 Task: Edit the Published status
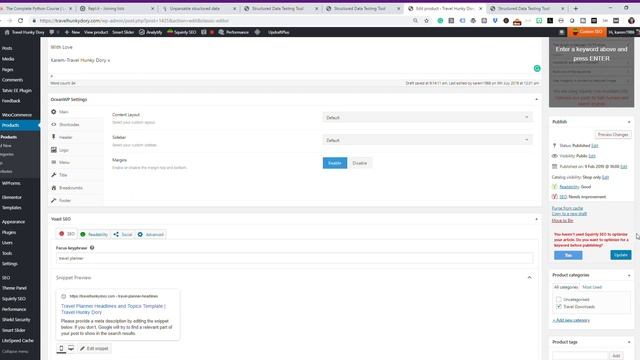(x=595, y=146)
